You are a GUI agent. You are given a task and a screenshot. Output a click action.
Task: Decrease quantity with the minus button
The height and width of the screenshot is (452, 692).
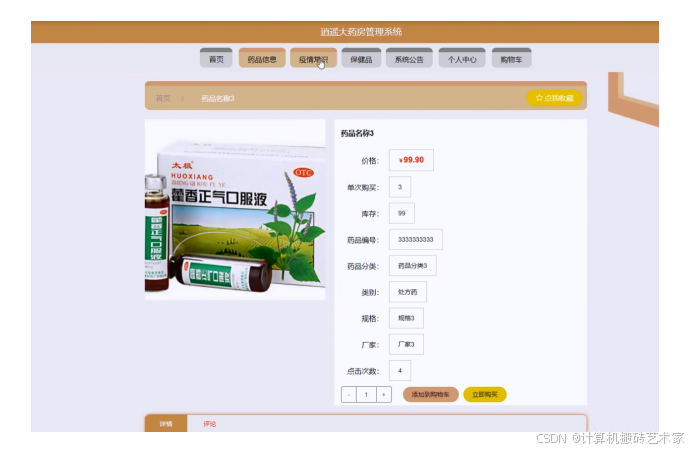pos(349,394)
